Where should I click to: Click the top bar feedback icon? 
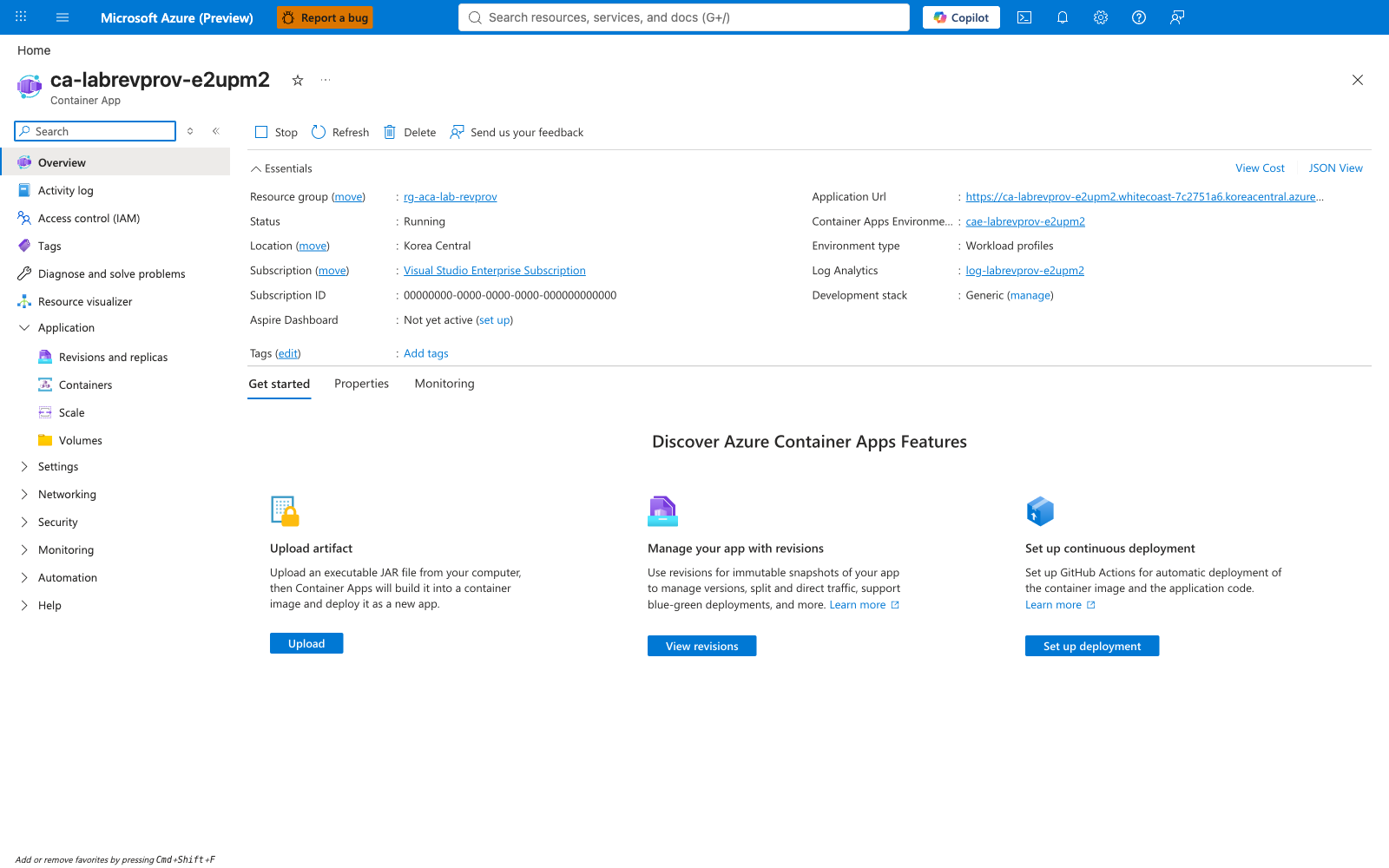click(x=1177, y=17)
